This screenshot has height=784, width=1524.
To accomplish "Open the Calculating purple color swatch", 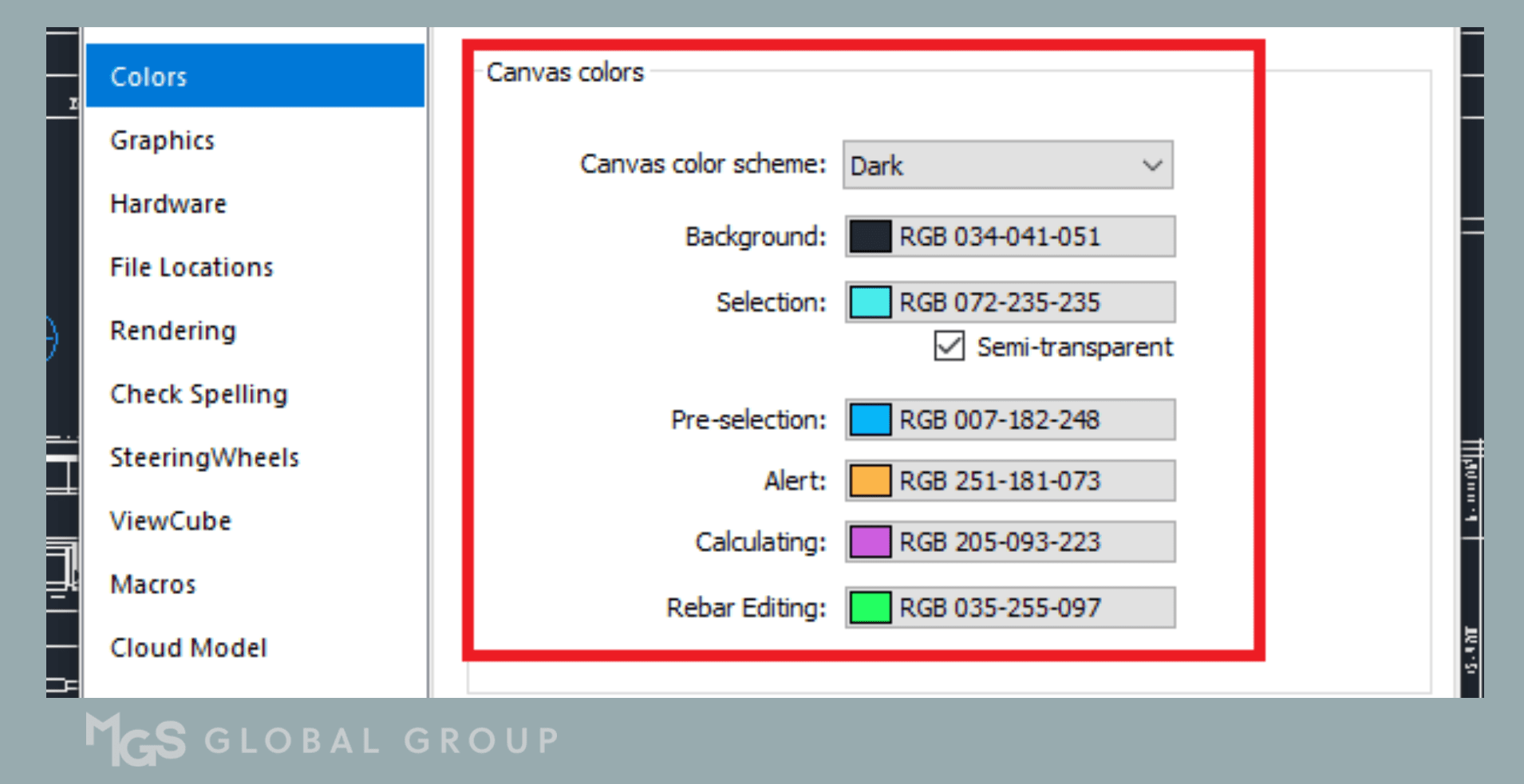I will [870, 542].
